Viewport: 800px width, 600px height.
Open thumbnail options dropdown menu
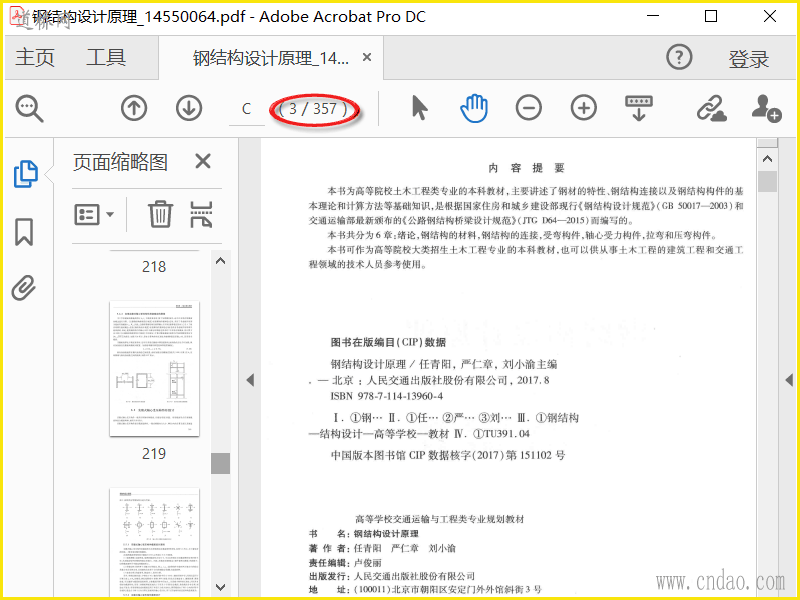pos(94,215)
